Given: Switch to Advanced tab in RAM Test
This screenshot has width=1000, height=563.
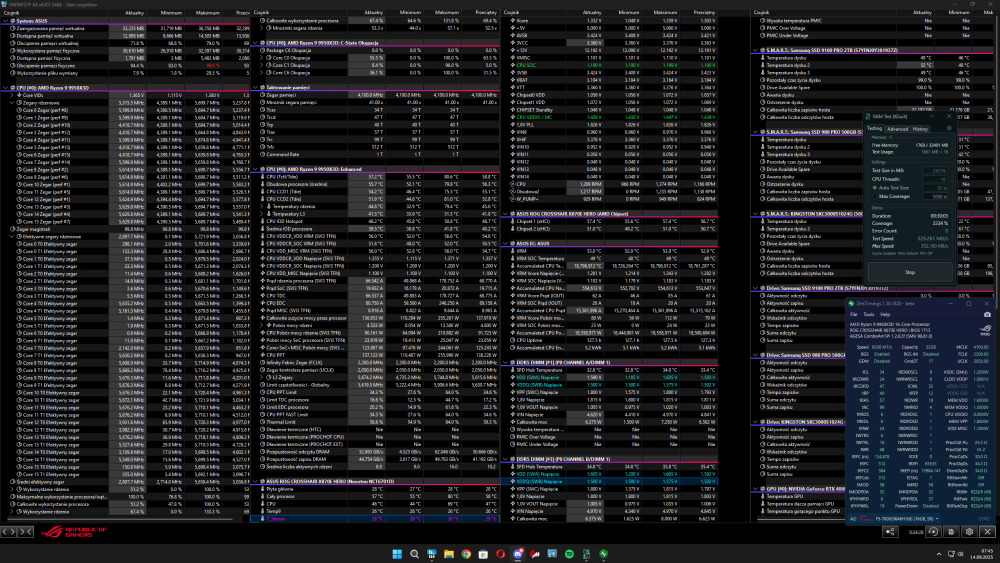Looking at the screenshot, I should [x=897, y=129].
